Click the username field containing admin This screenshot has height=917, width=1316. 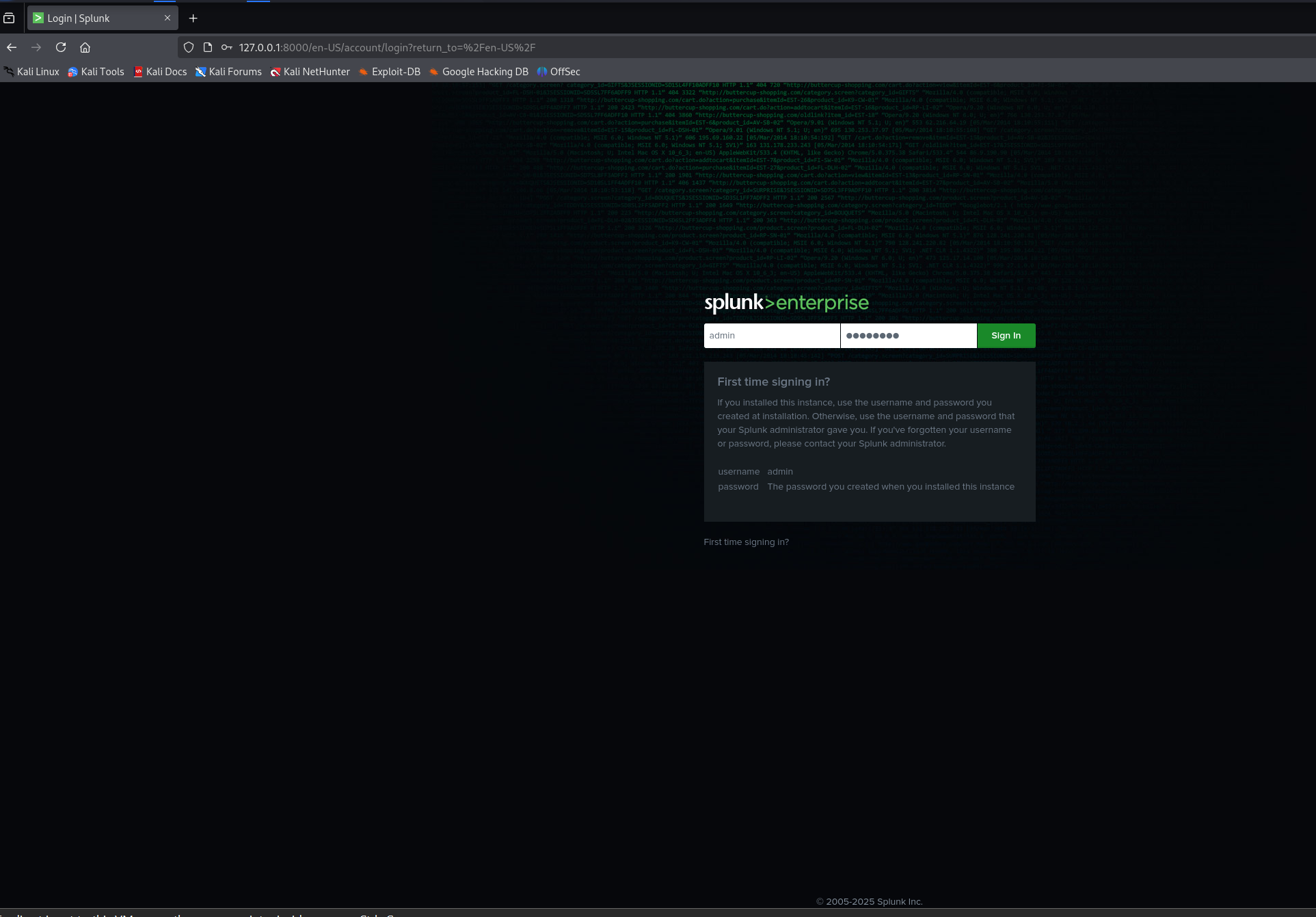(x=772, y=335)
